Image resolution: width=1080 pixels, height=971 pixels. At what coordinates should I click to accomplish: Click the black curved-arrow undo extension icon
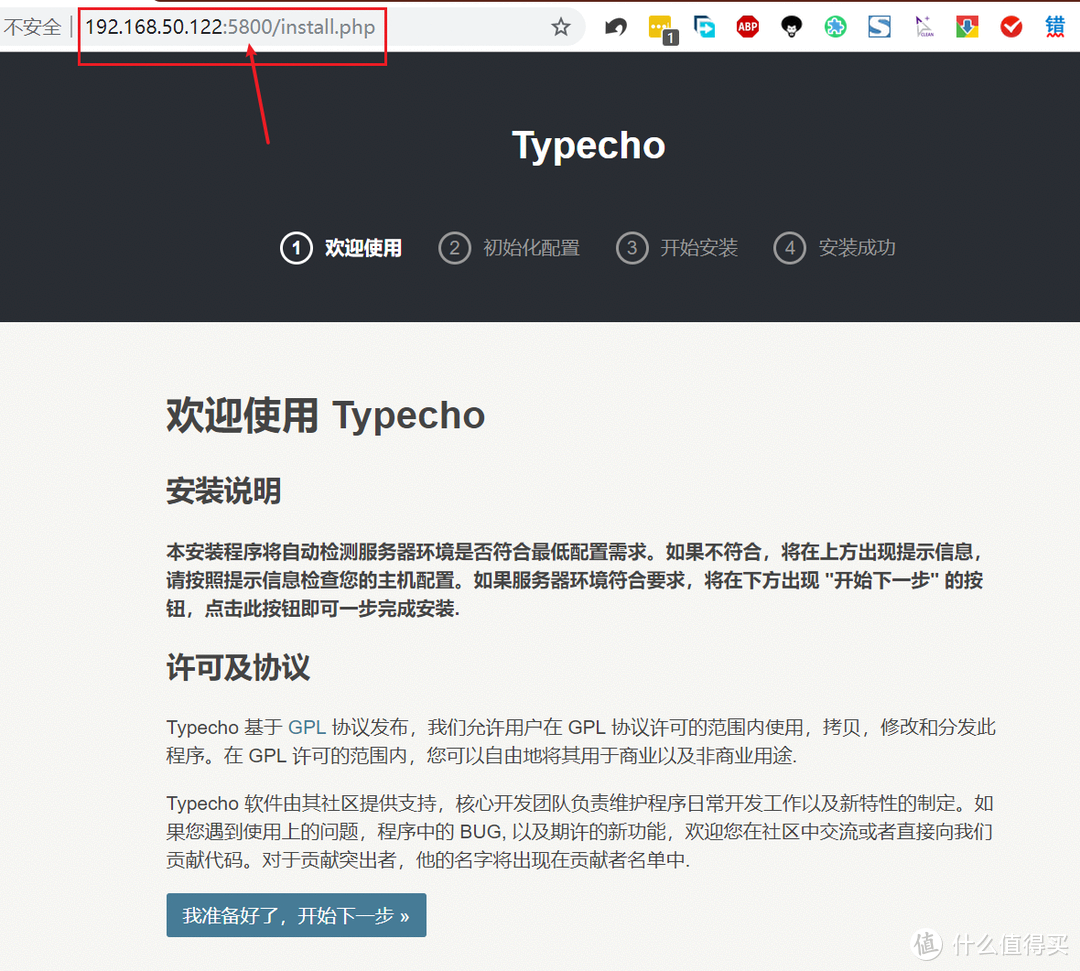(616, 28)
